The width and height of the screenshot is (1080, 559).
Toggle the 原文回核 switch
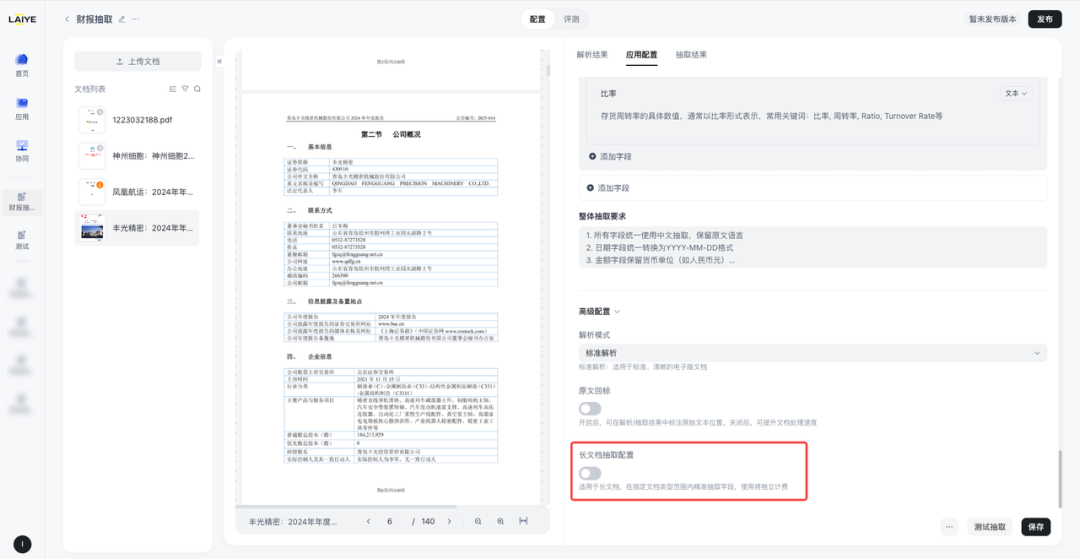590,408
